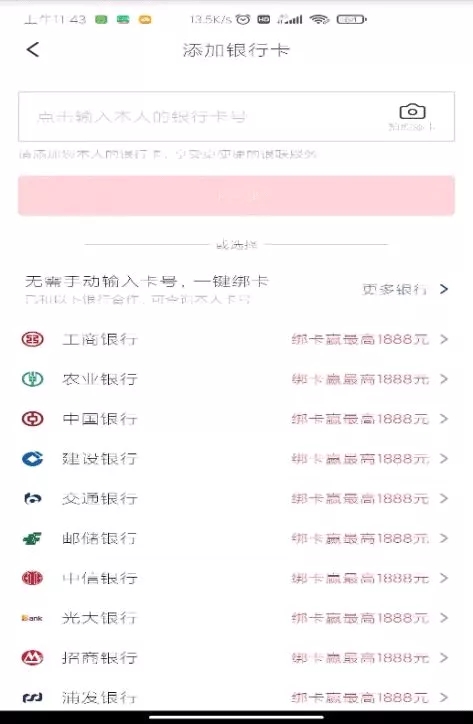Tap the 中国银行 red logo
This screenshot has width=473, height=724.
pyautogui.click(x=32, y=419)
